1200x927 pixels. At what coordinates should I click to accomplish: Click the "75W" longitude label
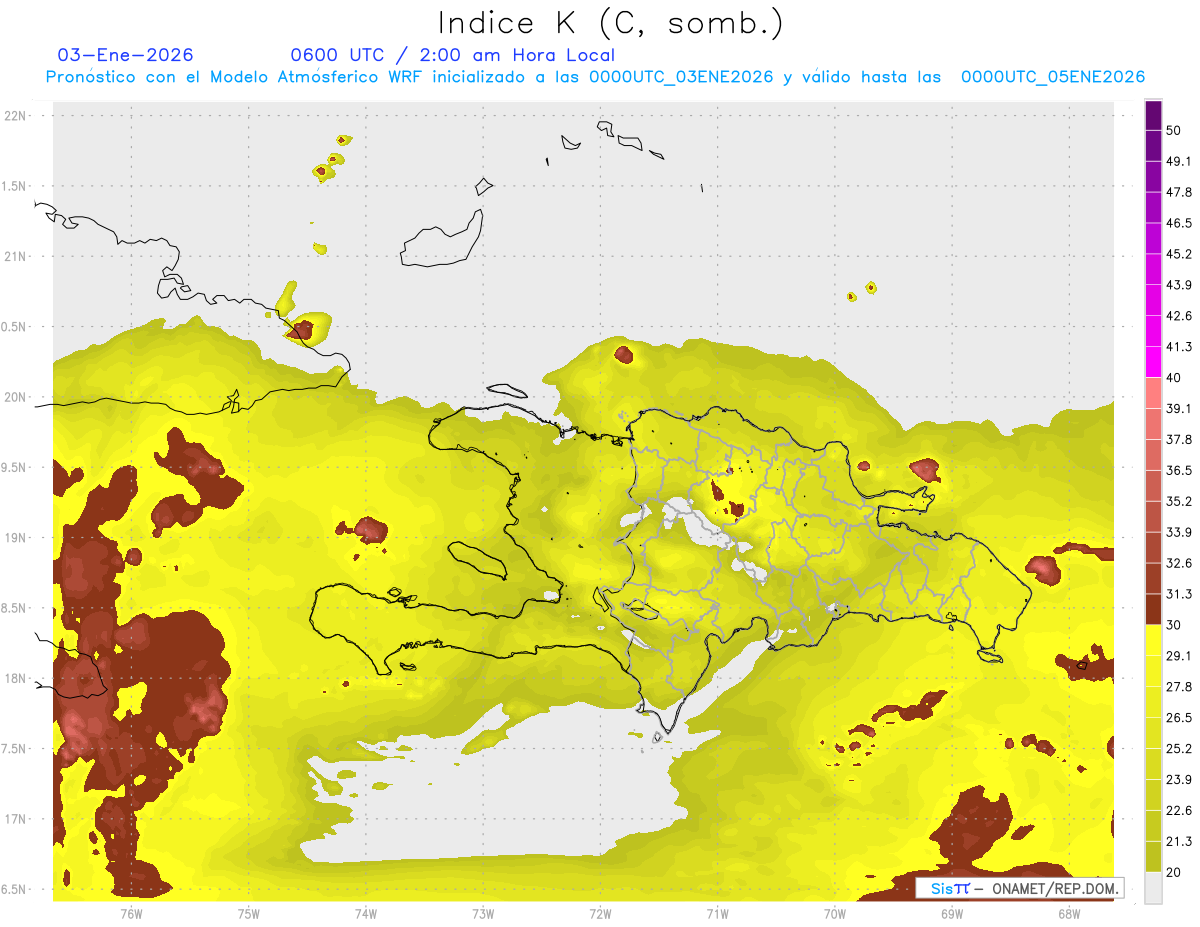pyautogui.click(x=249, y=913)
